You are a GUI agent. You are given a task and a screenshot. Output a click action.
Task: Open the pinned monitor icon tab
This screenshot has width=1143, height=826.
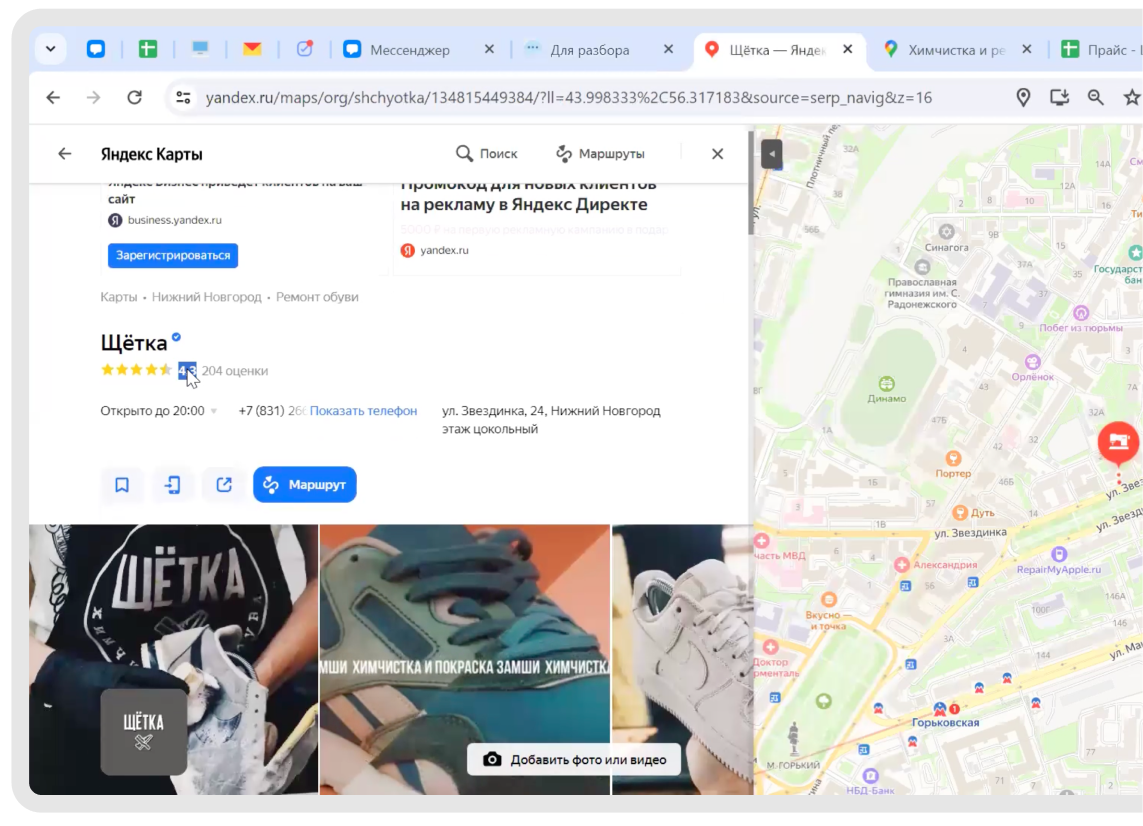point(200,50)
